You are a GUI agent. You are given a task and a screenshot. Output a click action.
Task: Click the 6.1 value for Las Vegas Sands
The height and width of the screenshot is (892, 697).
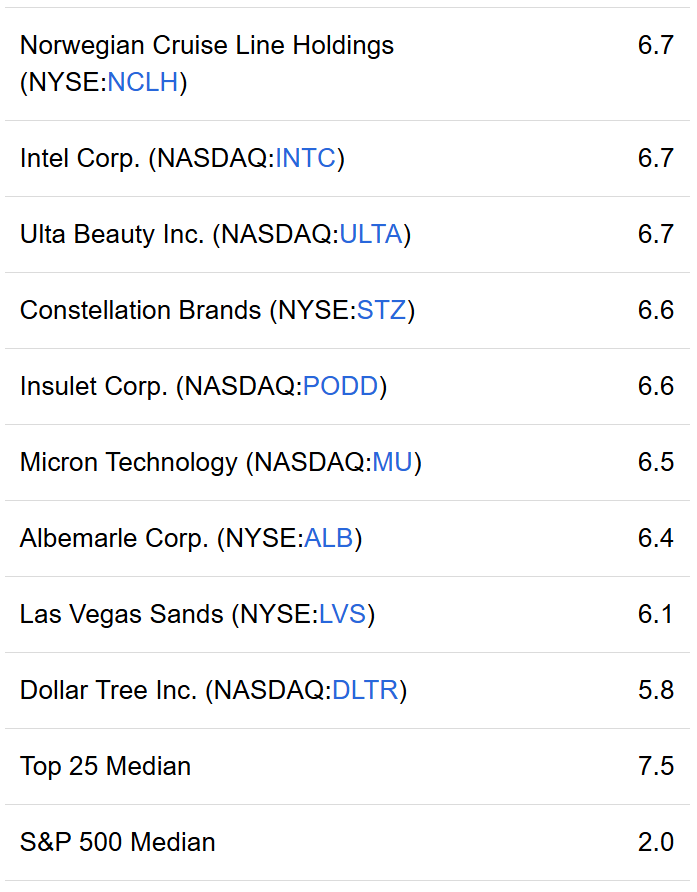click(x=655, y=614)
